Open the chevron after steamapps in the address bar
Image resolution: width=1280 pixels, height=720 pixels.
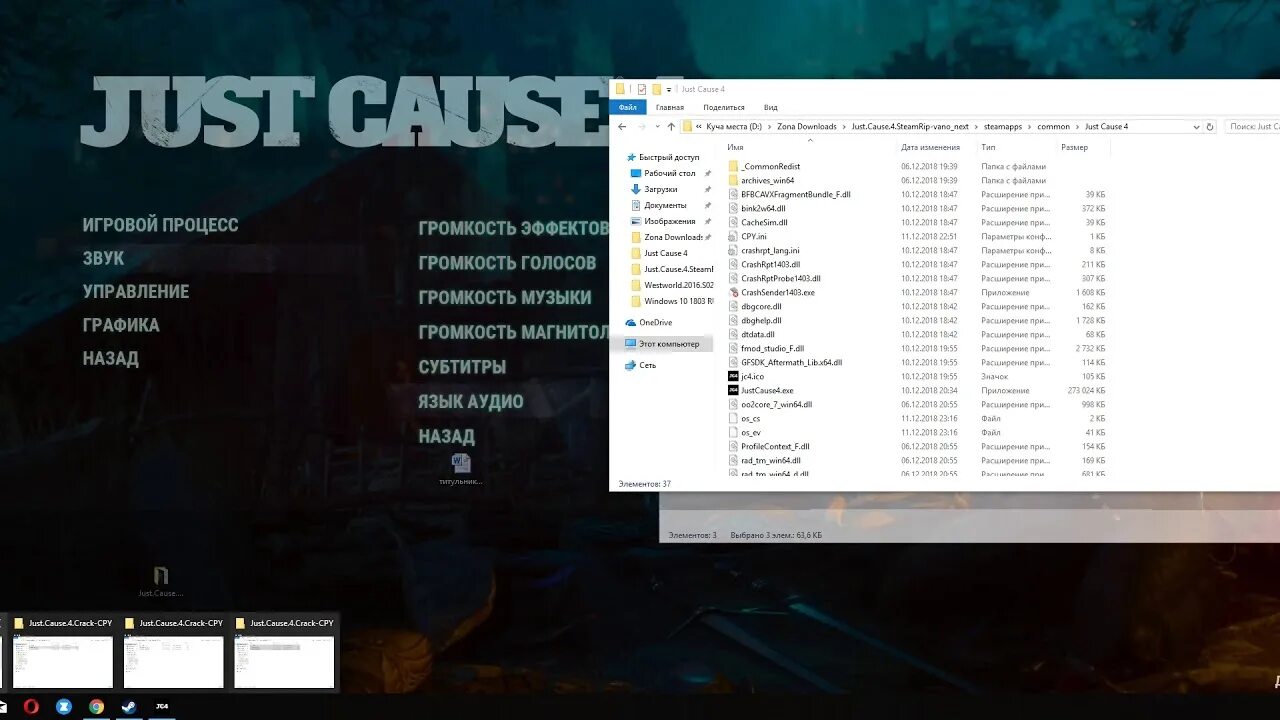click(x=1030, y=127)
